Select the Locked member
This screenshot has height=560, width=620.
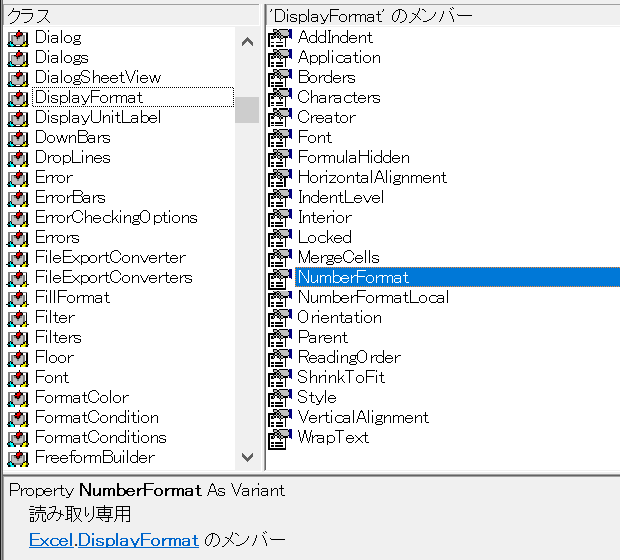325,238
